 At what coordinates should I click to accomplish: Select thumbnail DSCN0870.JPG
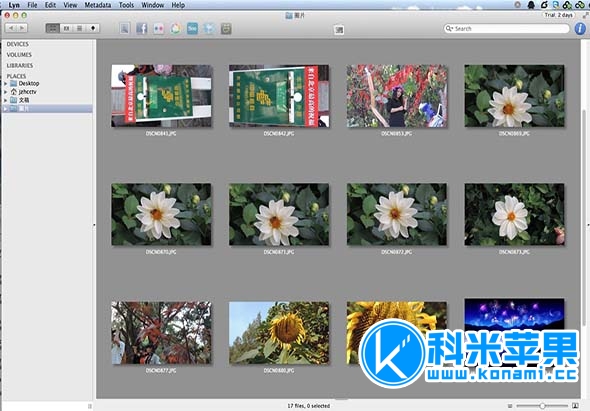coord(161,214)
